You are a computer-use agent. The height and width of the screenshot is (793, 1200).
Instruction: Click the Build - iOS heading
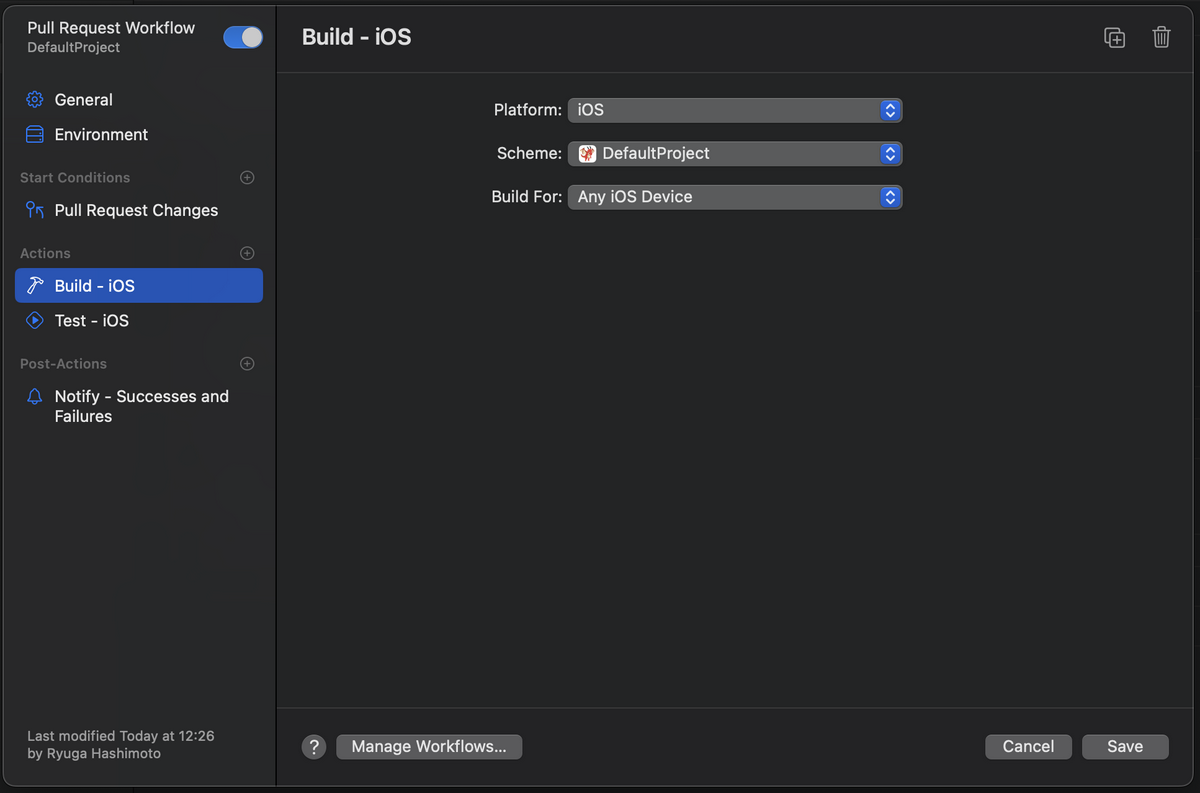pos(357,37)
